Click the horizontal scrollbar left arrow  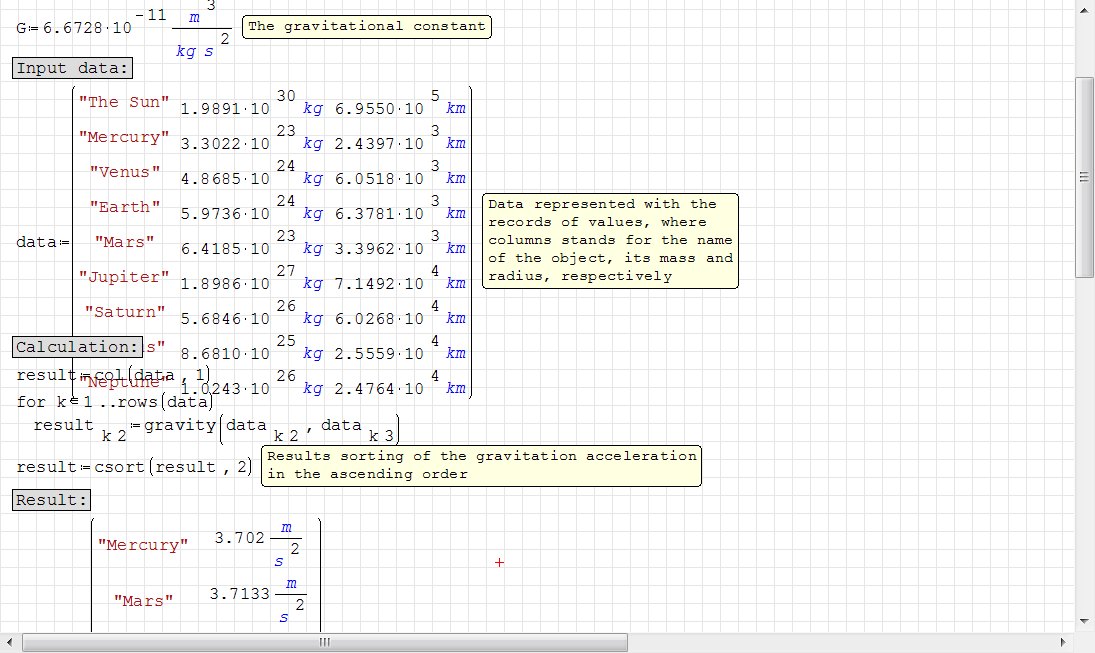point(10,642)
